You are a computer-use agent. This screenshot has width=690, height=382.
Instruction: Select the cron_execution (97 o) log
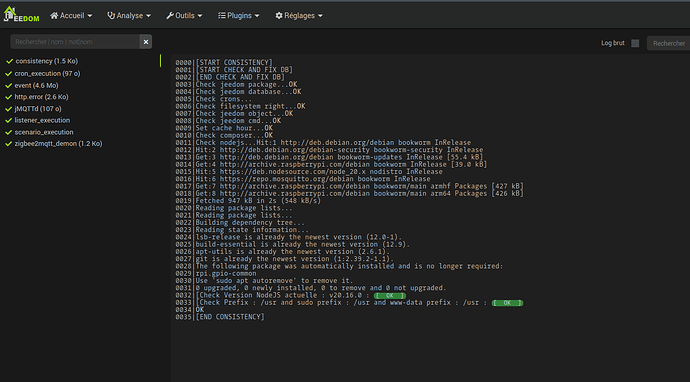[x=47, y=73]
